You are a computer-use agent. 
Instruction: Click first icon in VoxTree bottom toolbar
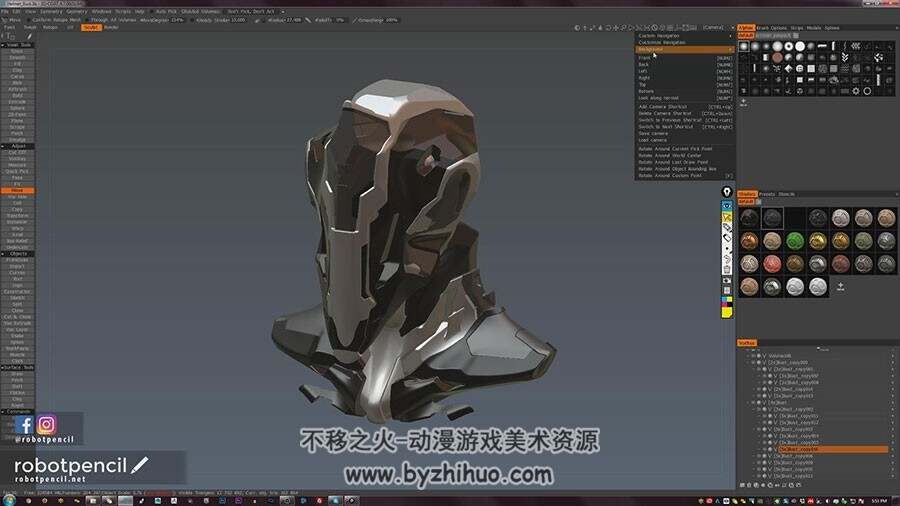pos(742,485)
